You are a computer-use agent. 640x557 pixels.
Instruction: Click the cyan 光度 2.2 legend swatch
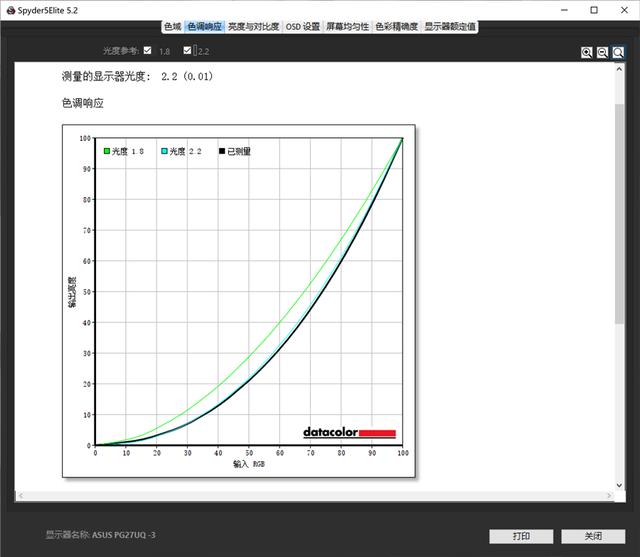(164, 151)
